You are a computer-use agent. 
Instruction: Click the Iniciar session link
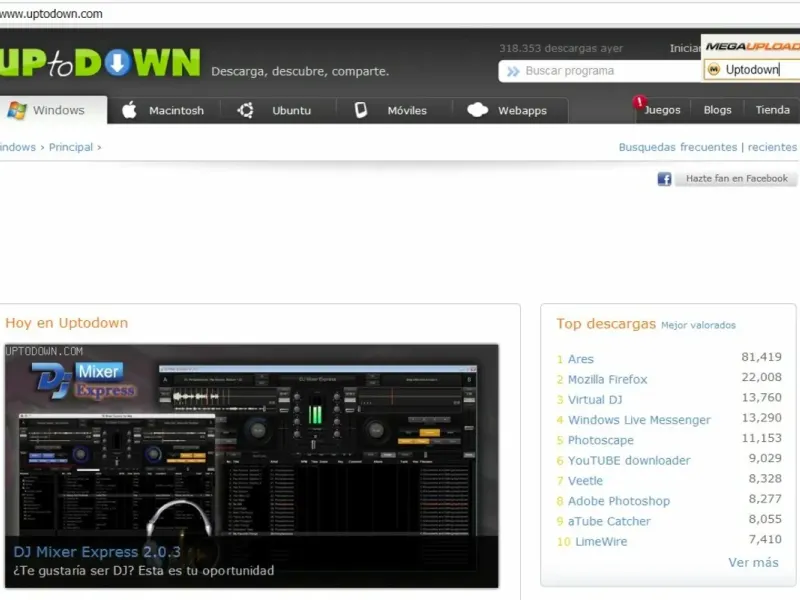tap(685, 48)
